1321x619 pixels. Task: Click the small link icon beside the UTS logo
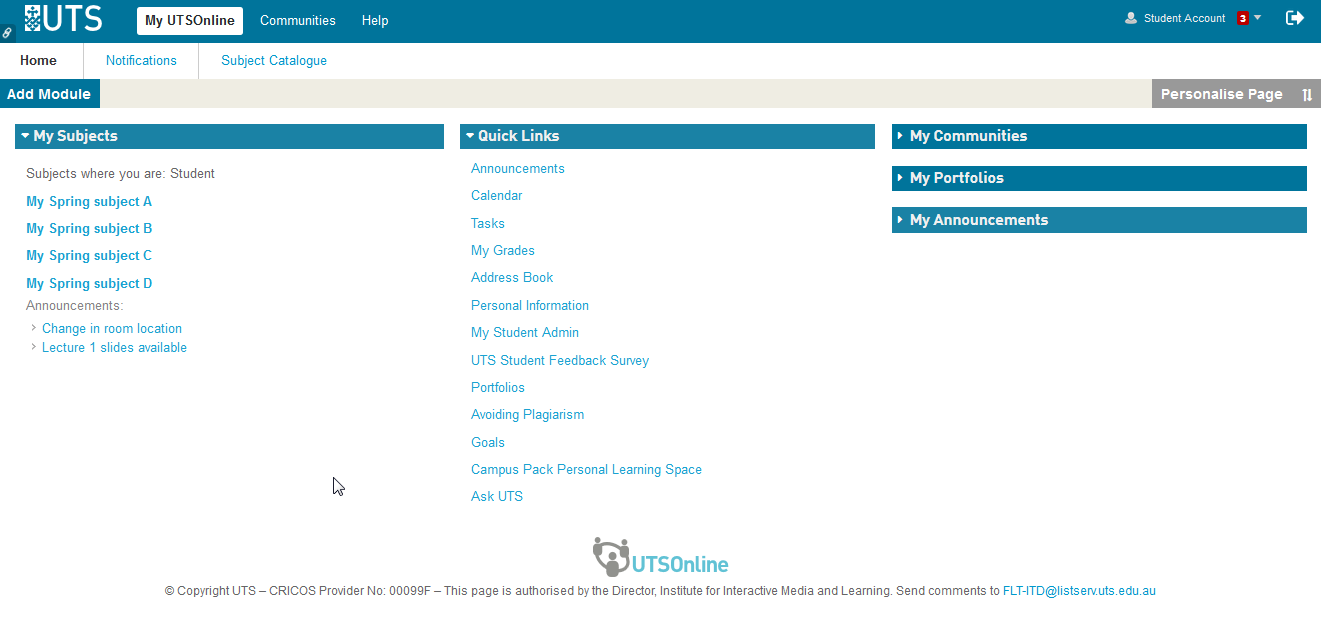7,33
